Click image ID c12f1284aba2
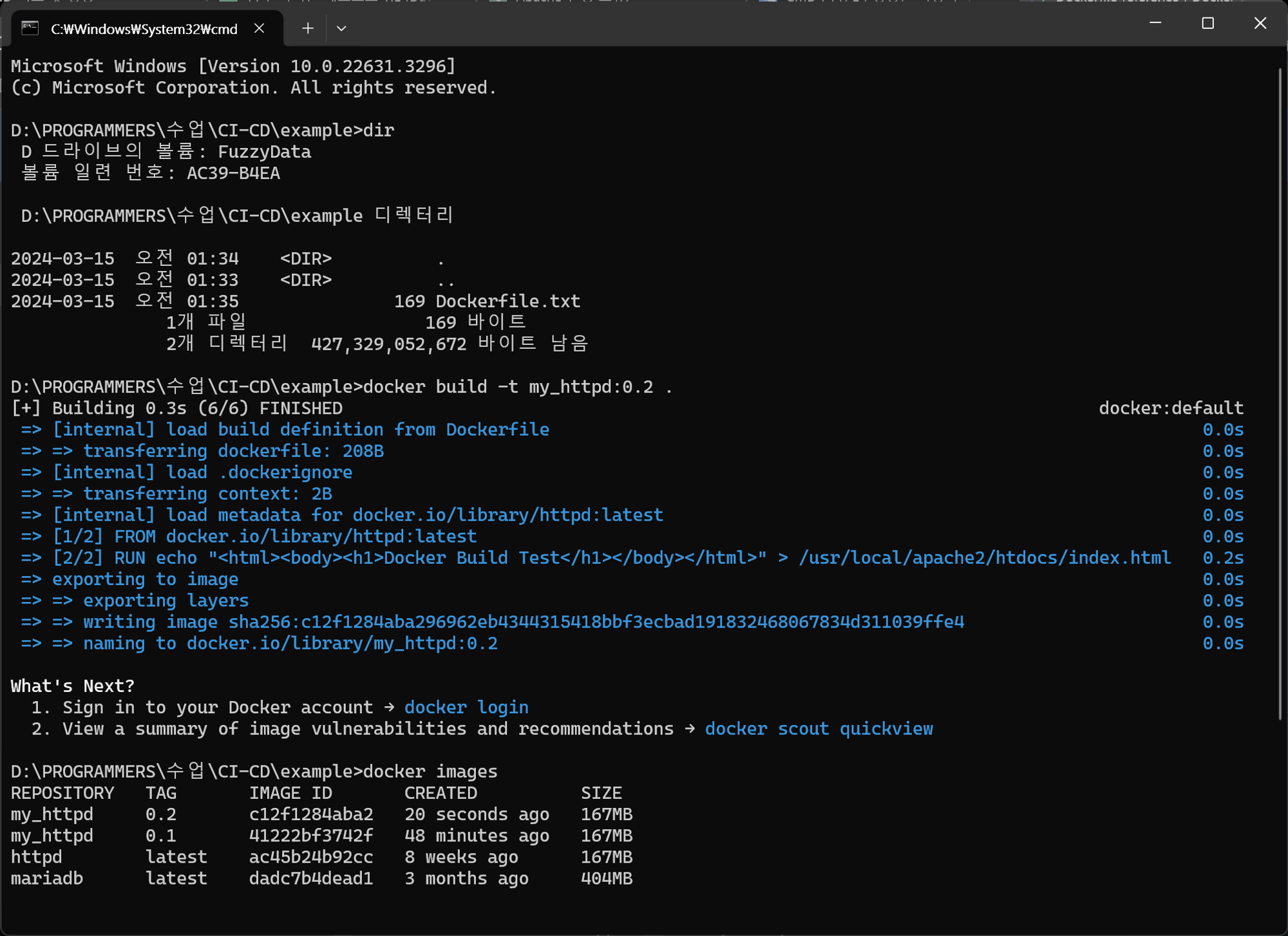1288x936 pixels. [311, 814]
